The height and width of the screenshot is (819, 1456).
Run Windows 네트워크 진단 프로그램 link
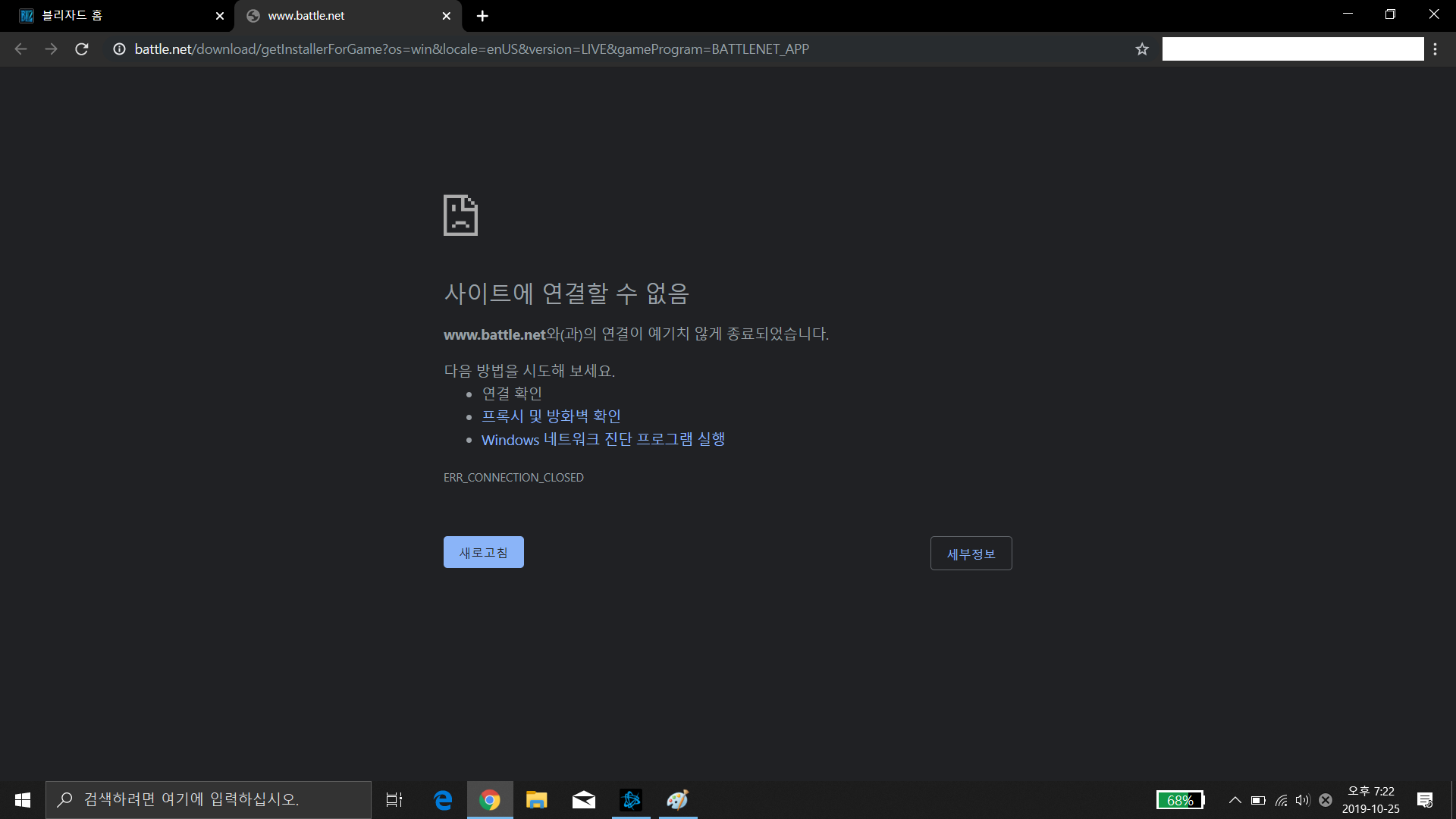[x=603, y=440]
